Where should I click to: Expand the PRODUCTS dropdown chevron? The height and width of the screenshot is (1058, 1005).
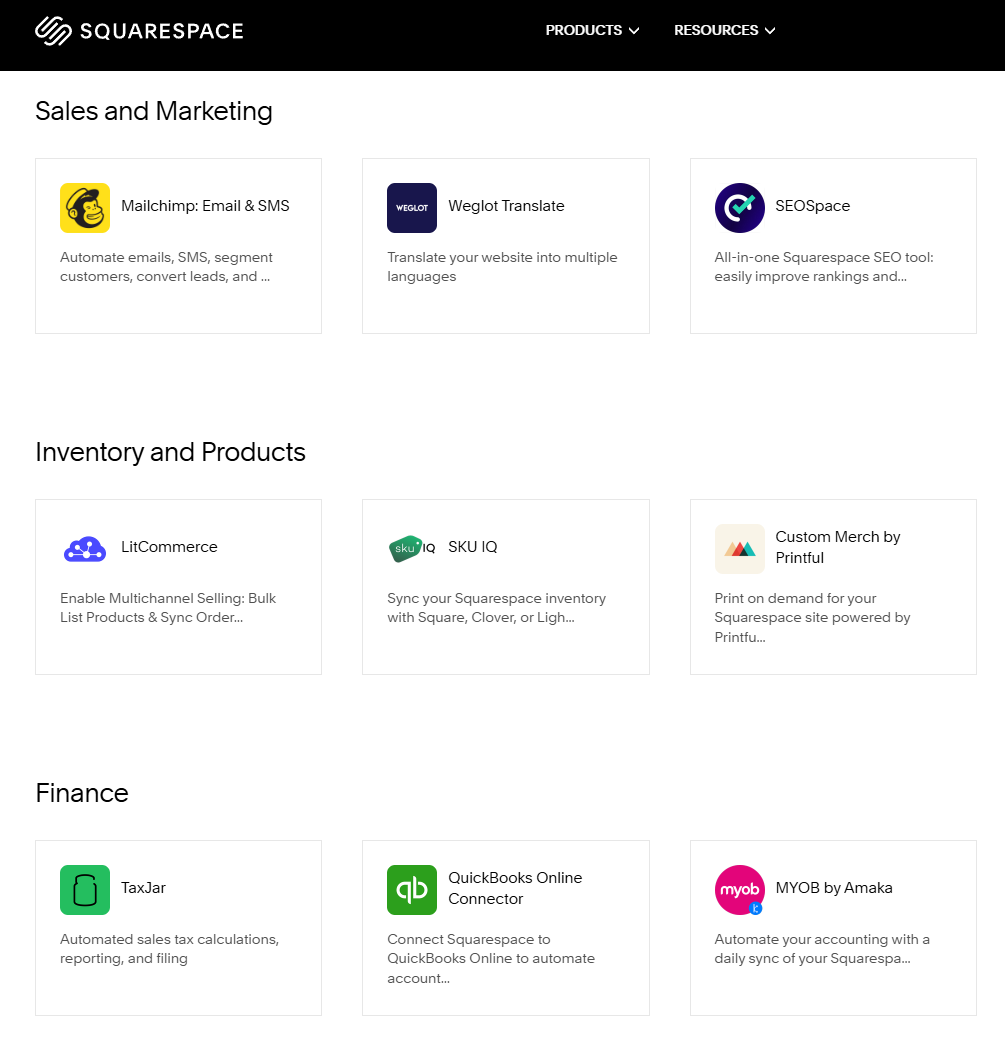click(x=634, y=31)
